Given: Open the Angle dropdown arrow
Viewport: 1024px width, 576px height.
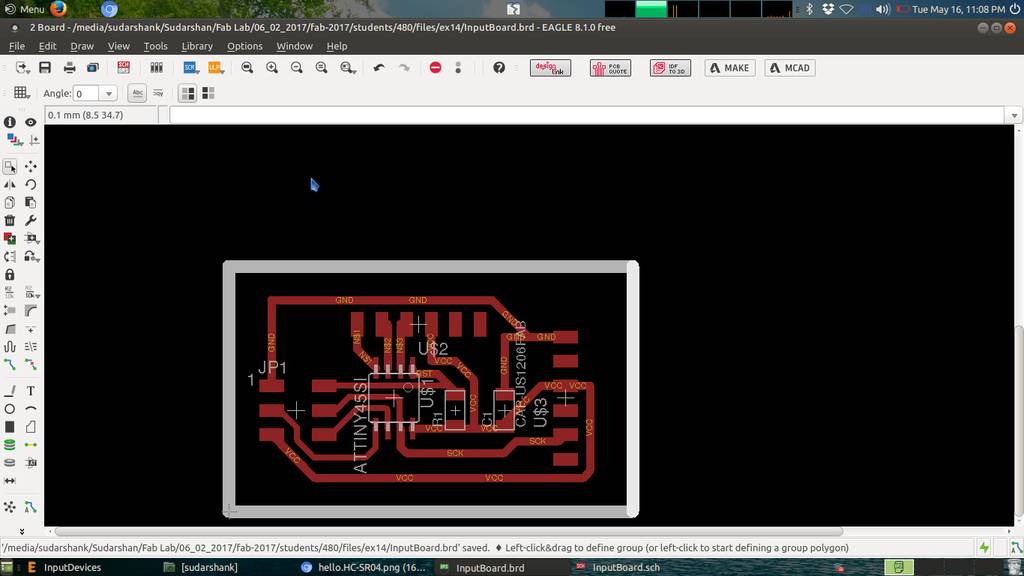Looking at the screenshot, I should click(x=108, y=93).
